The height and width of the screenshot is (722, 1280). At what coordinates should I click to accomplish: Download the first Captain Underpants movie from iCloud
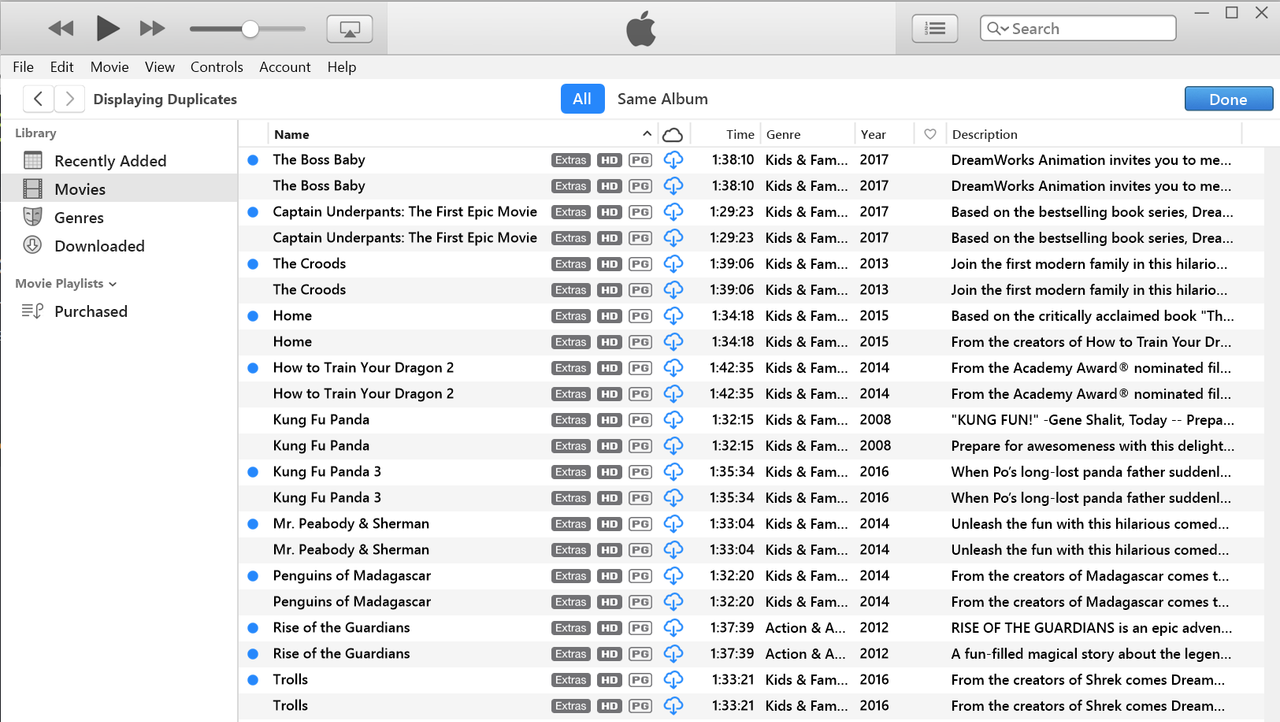[x=673, y=212]
